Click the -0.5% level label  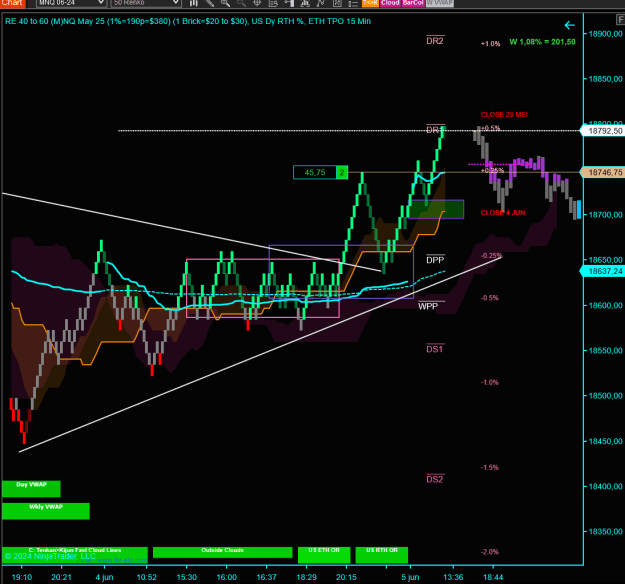pos(490,298)
